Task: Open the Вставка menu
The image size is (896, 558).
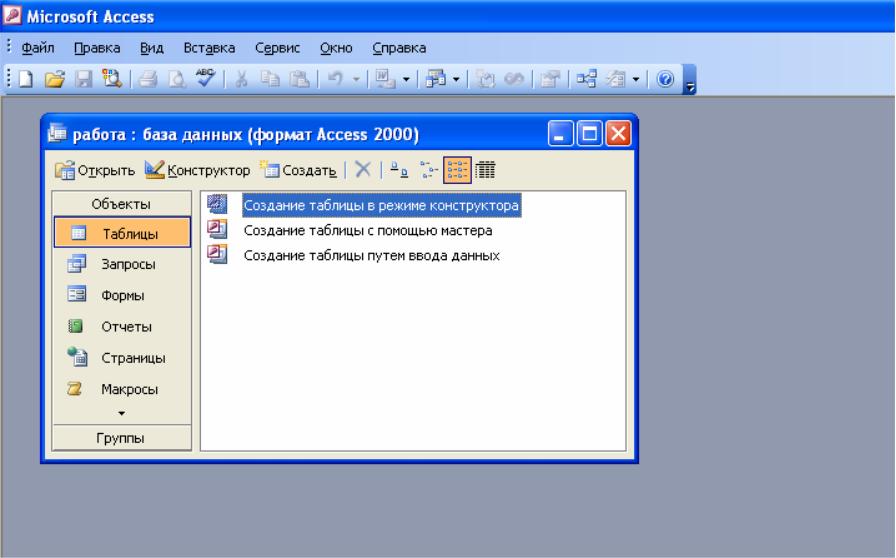Action: coord(209,48)
